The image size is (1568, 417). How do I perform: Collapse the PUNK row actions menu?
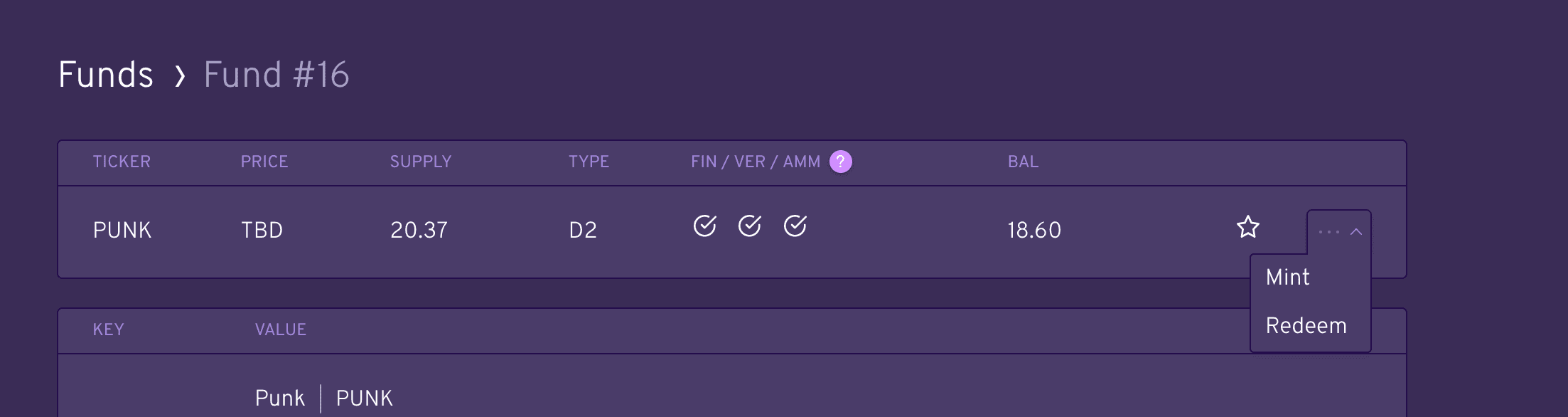pyautogui.click(x=1338, y=232)
